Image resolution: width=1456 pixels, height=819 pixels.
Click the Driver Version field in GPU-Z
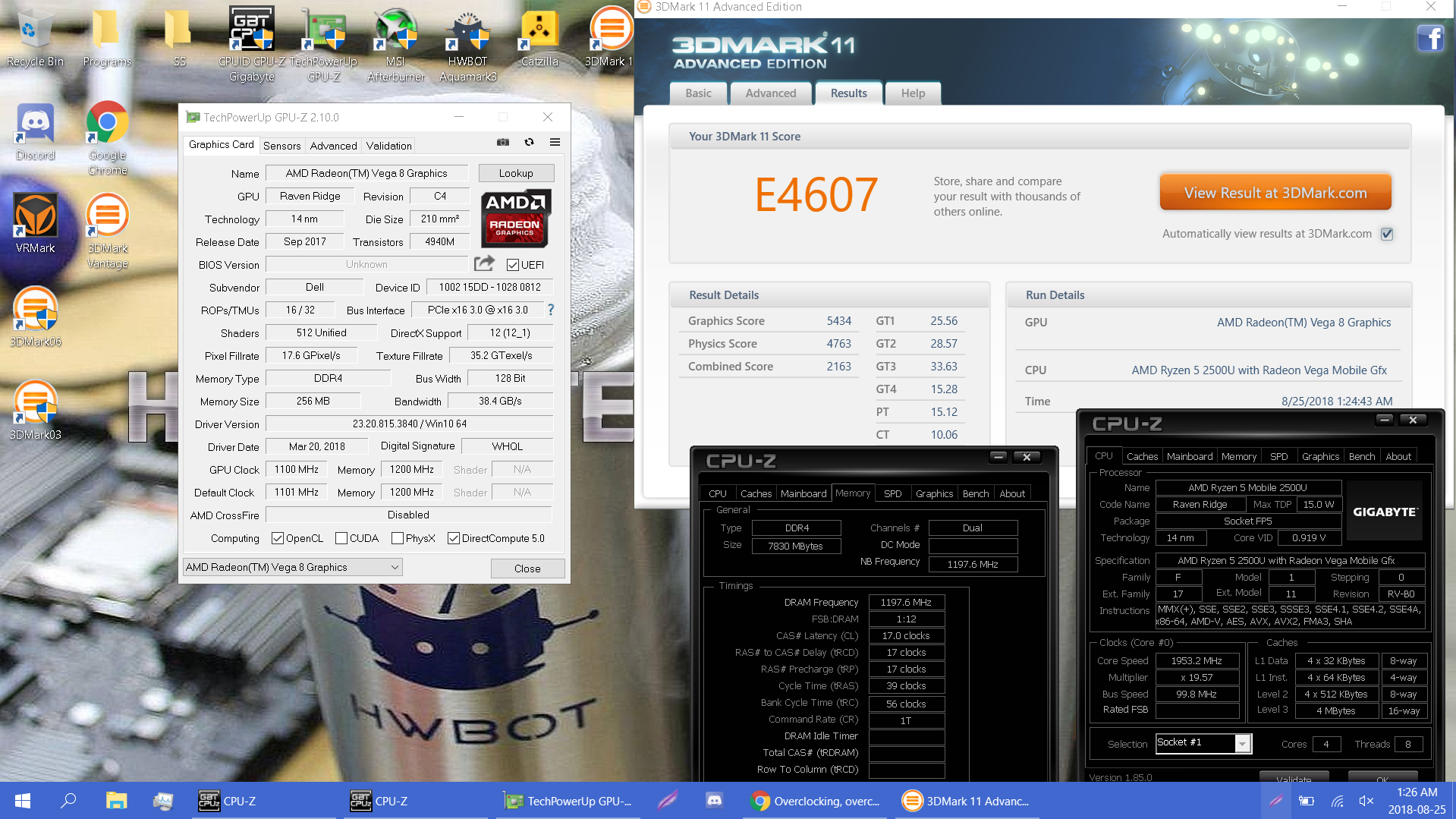(410, 424)
